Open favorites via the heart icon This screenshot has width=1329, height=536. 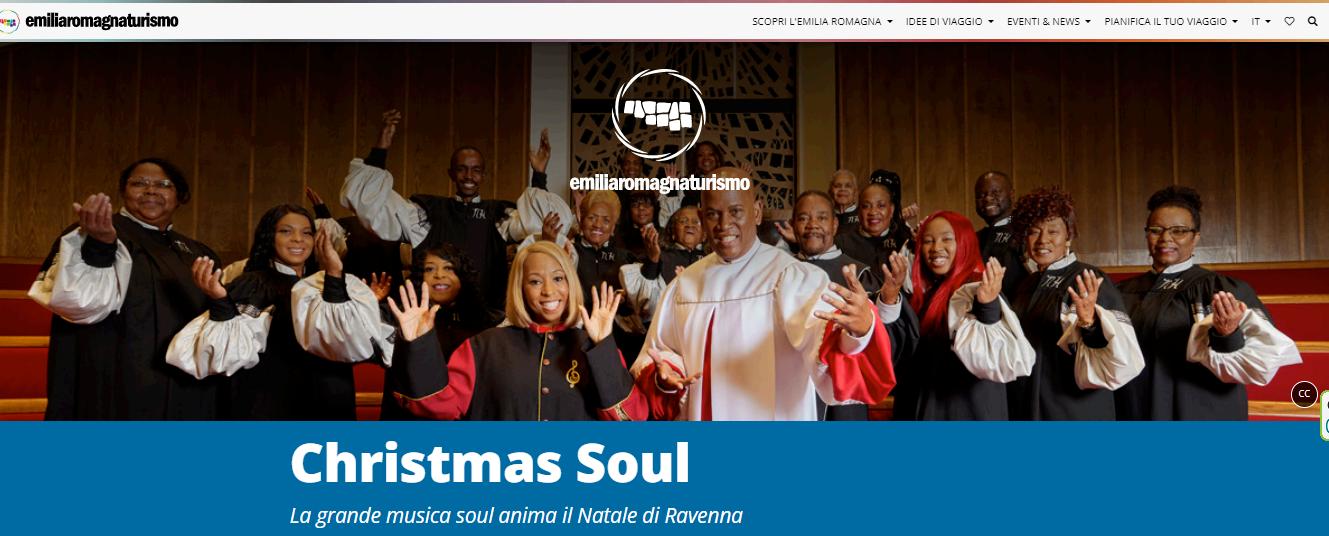click(1290, 21)
